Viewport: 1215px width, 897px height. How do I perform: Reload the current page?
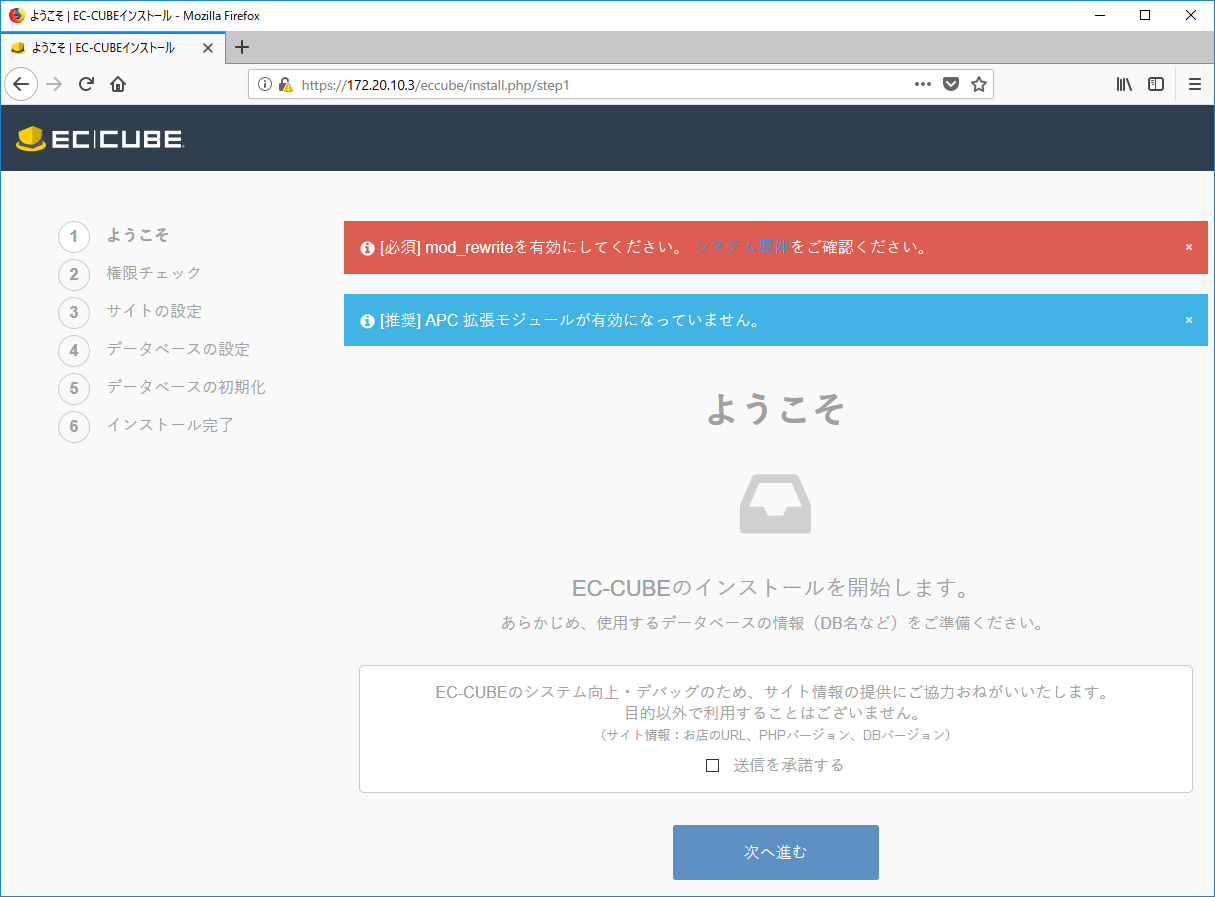(x=86, y=84)
